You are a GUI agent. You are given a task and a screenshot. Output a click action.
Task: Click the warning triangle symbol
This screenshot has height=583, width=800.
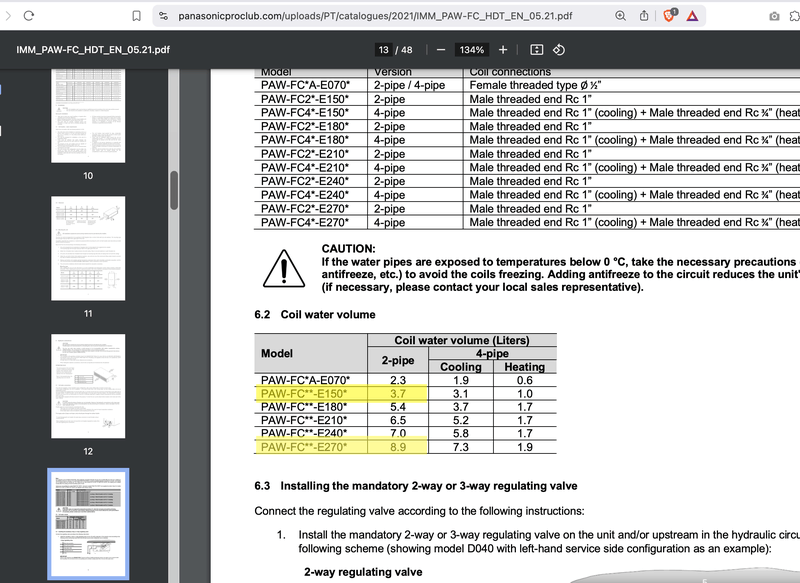click(x=284, y=268)
